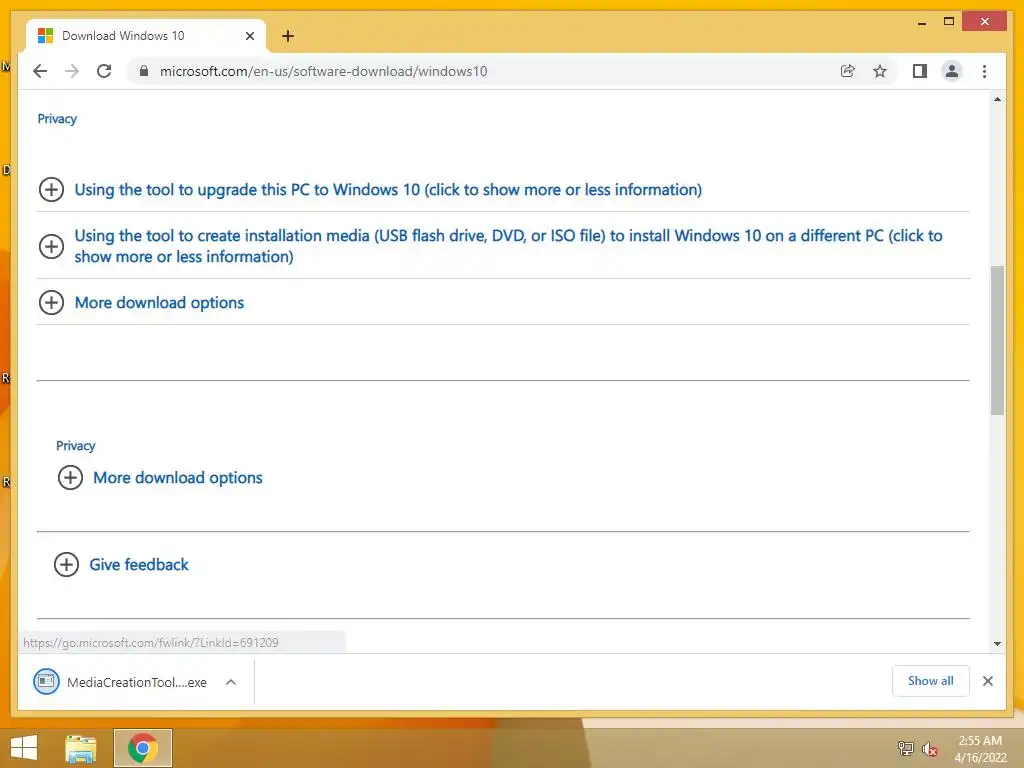This screenshot has height=768, width=1024.
Task: Open the lower Privacy link
Action: coord(76,445)
